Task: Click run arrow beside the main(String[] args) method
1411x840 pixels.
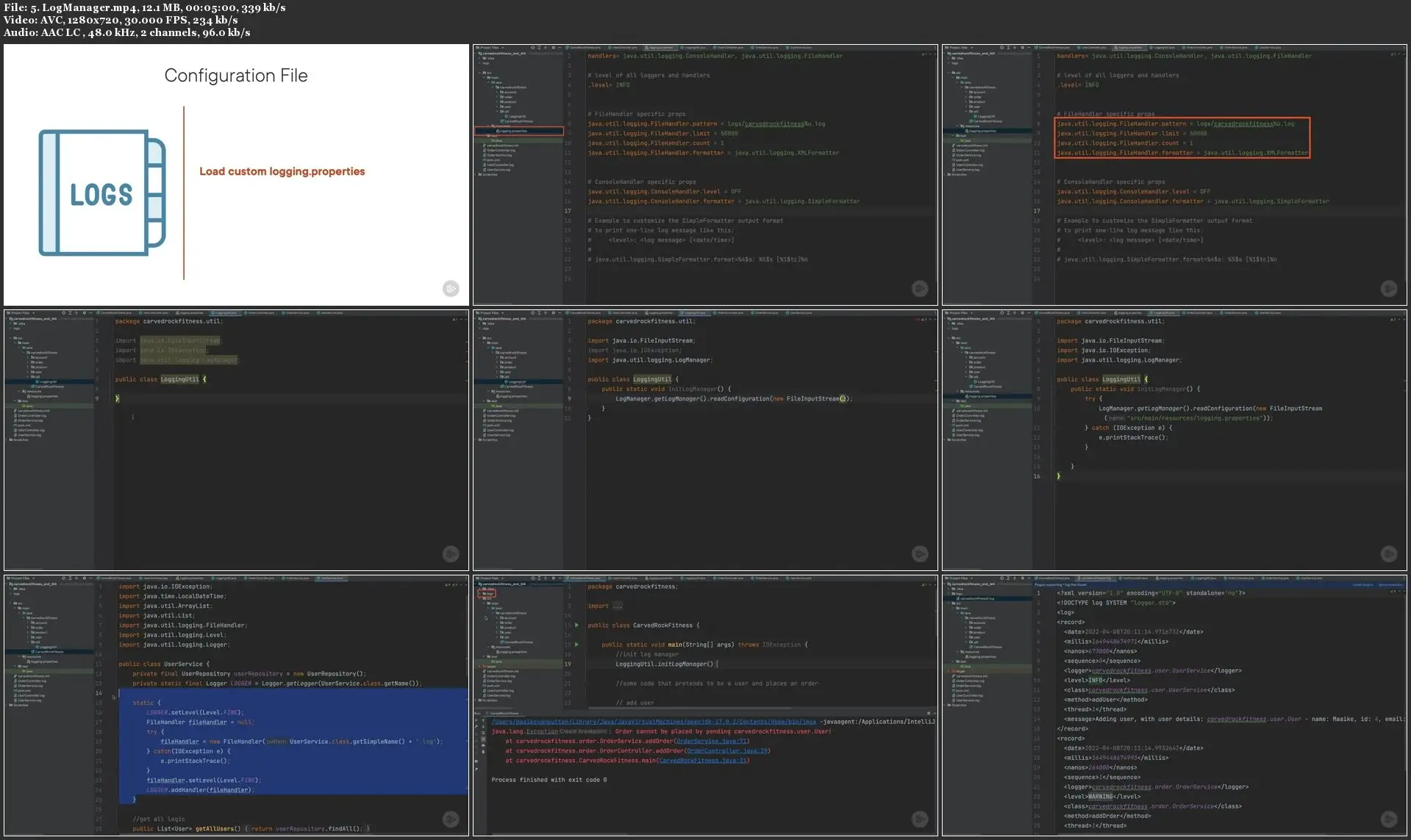Action: coord(576,645)
